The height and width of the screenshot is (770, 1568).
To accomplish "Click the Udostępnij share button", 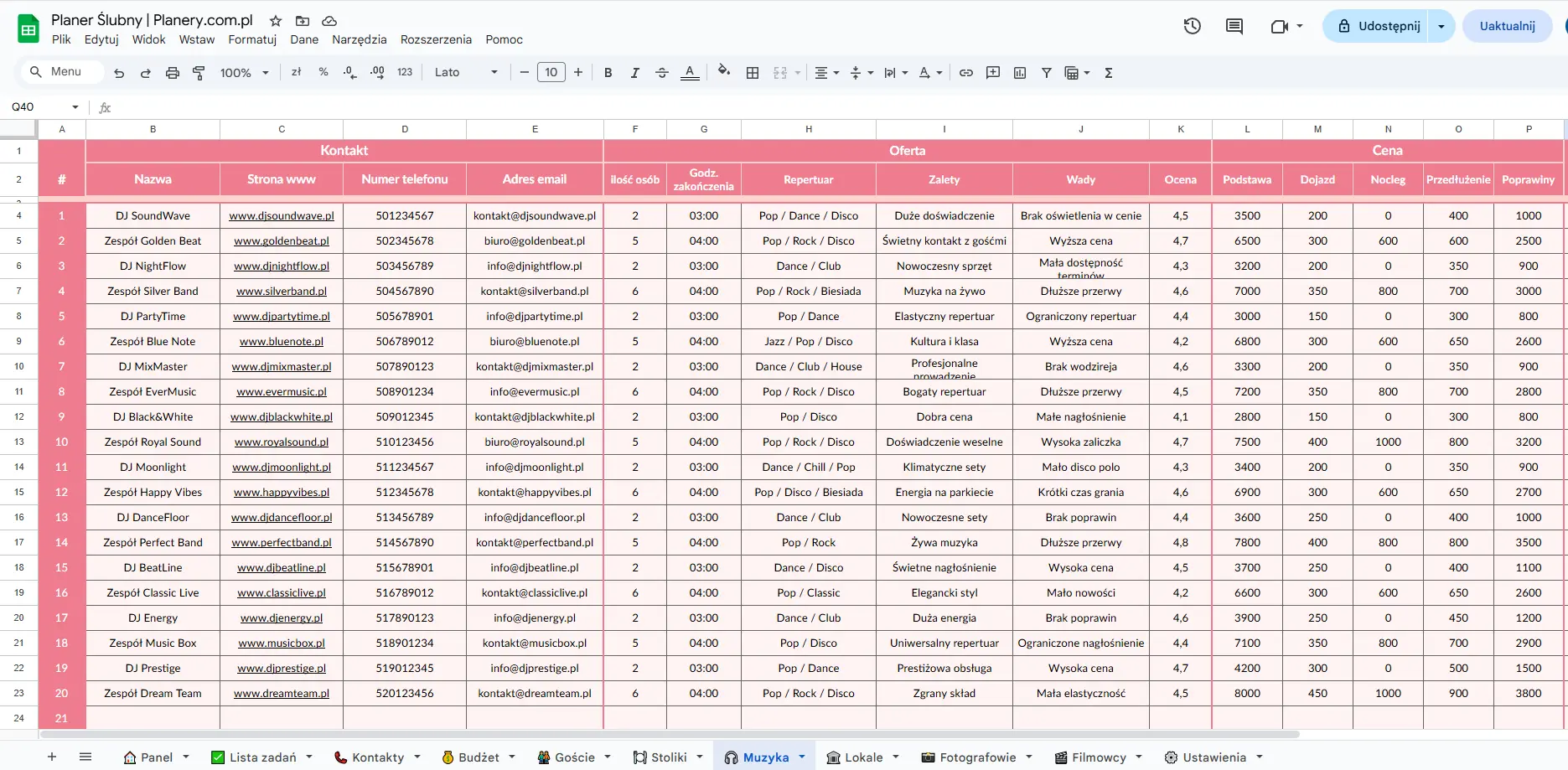I will coord(1378,26).
